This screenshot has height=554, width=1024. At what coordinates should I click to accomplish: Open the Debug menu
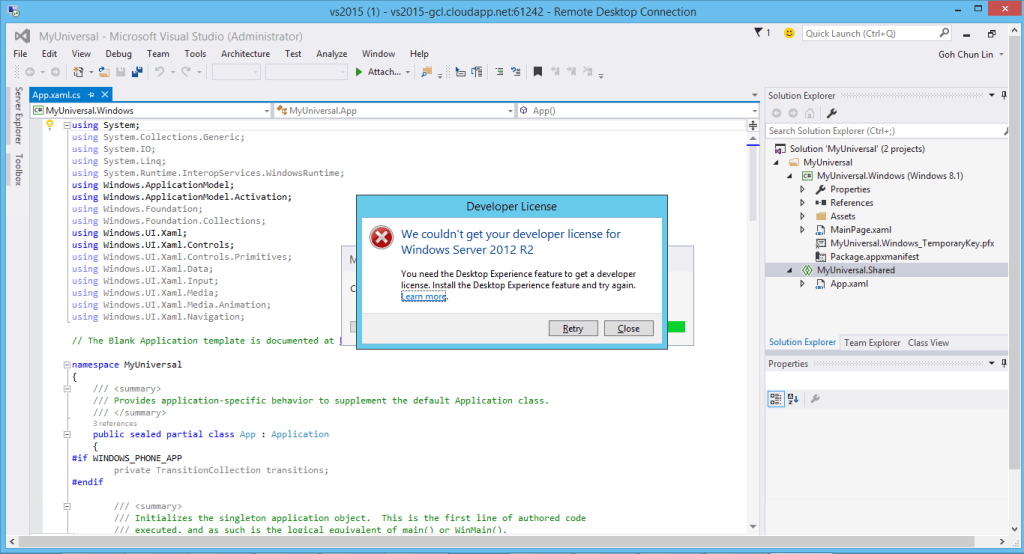pos(118,54)
